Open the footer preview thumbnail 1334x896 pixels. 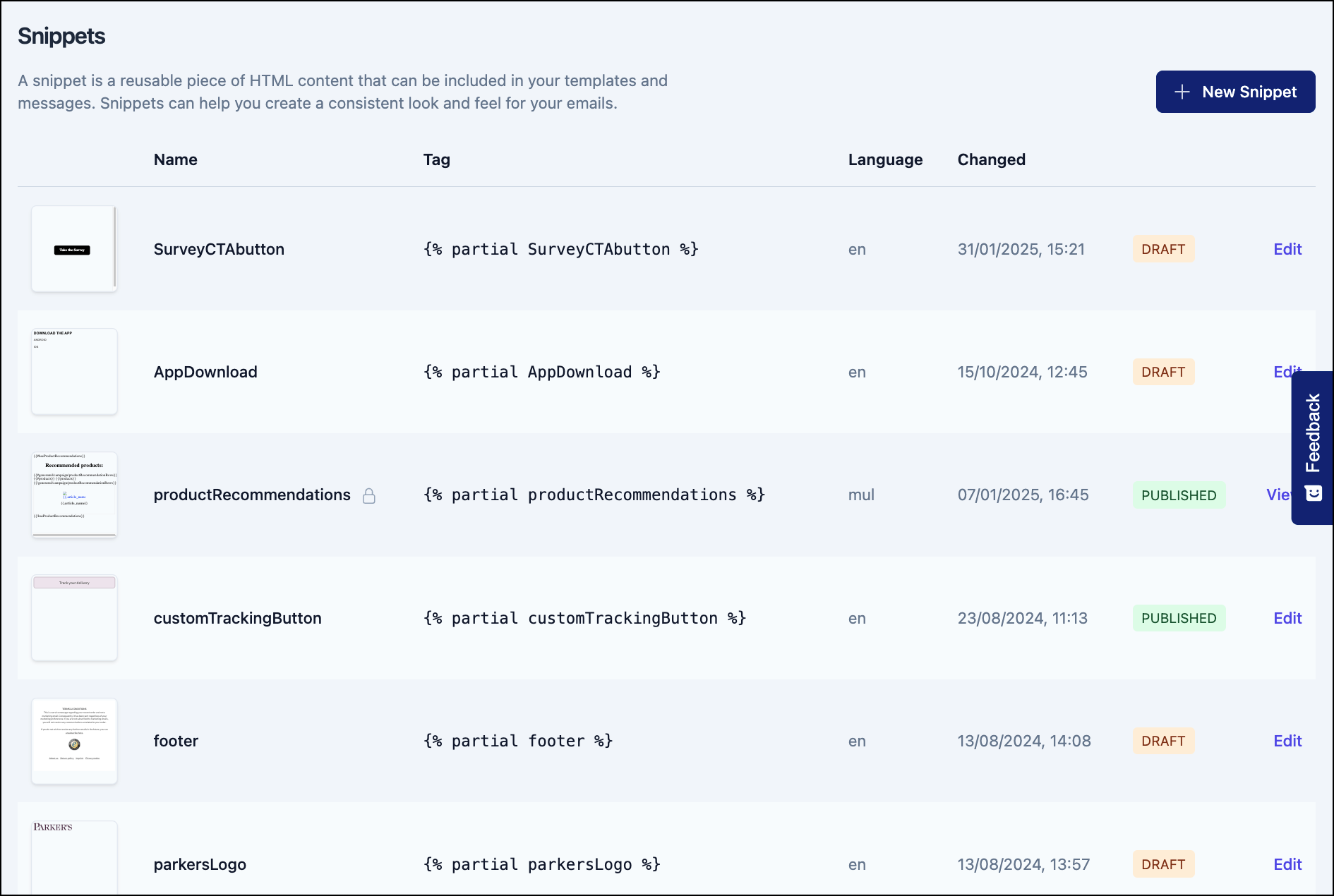click(74, 741)
